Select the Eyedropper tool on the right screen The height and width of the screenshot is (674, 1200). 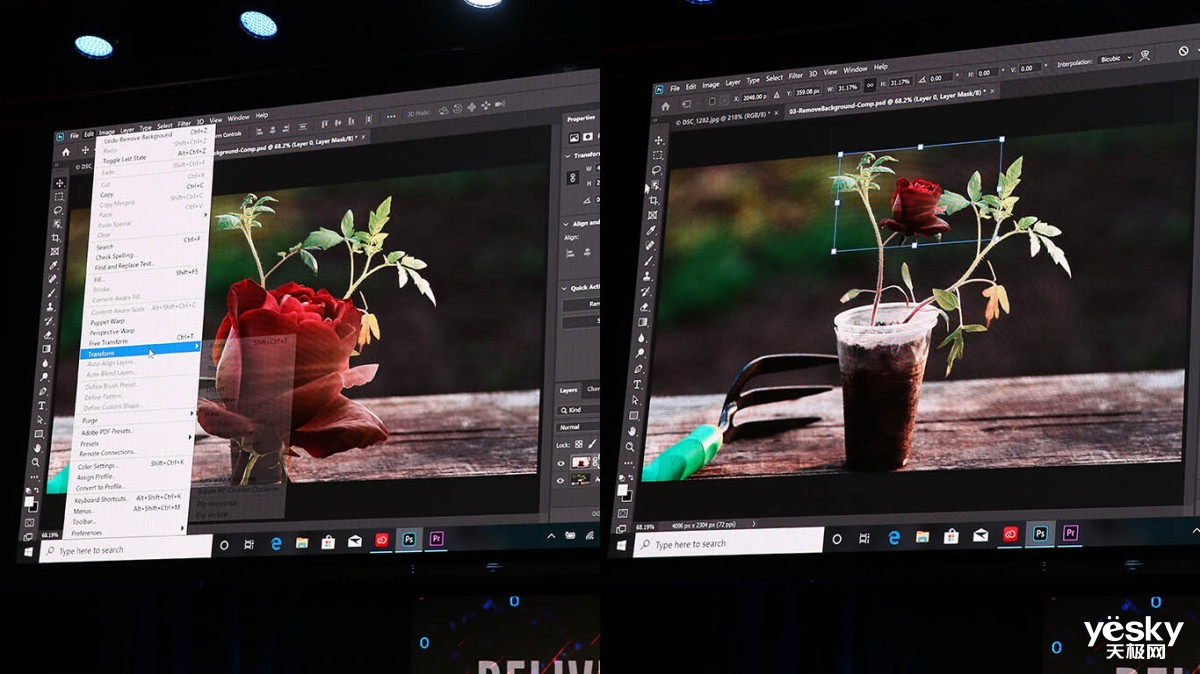[x=651, y=230]
